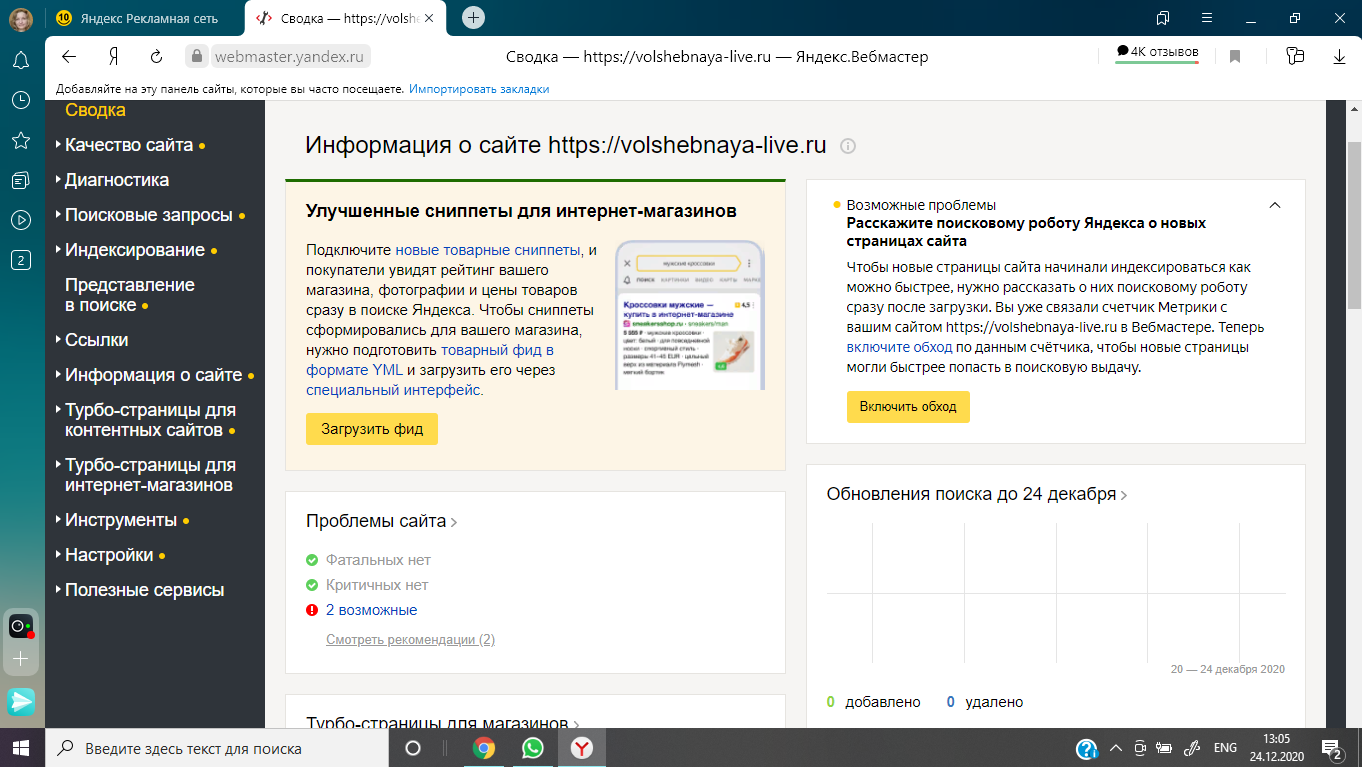Launch Google Chrome from taskbar
This screenshot has height=767, width=1362.
[484, 748]
